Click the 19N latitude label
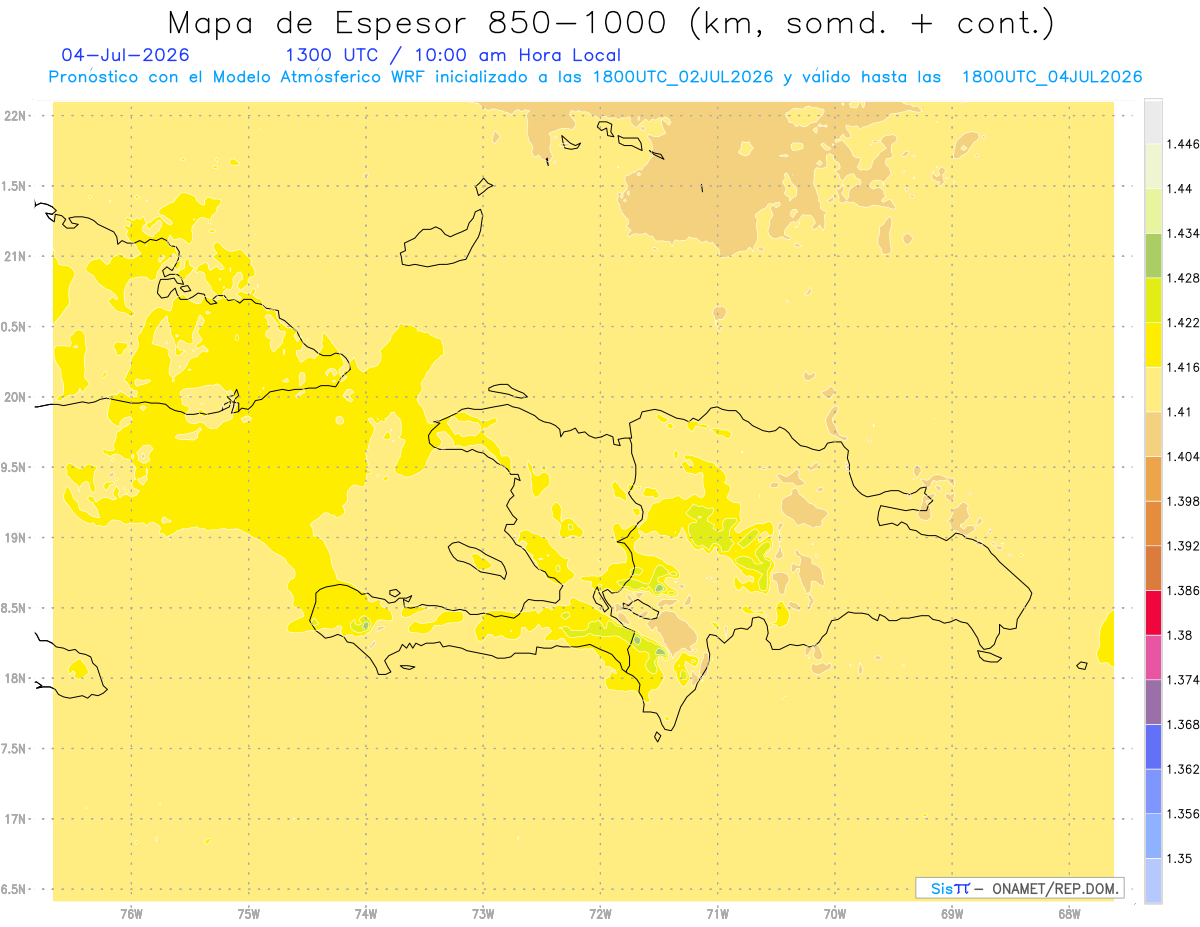The image size is (1200, 927). (x=16, y=537)
